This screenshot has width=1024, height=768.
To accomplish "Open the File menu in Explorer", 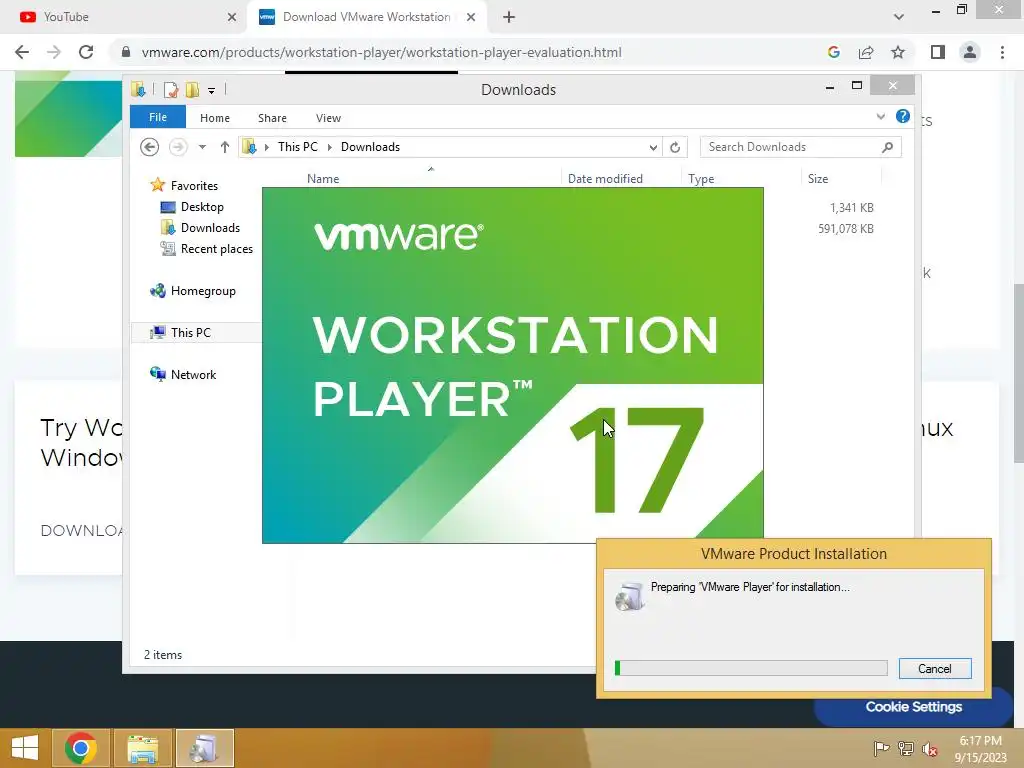I will [x=158, y=117].
